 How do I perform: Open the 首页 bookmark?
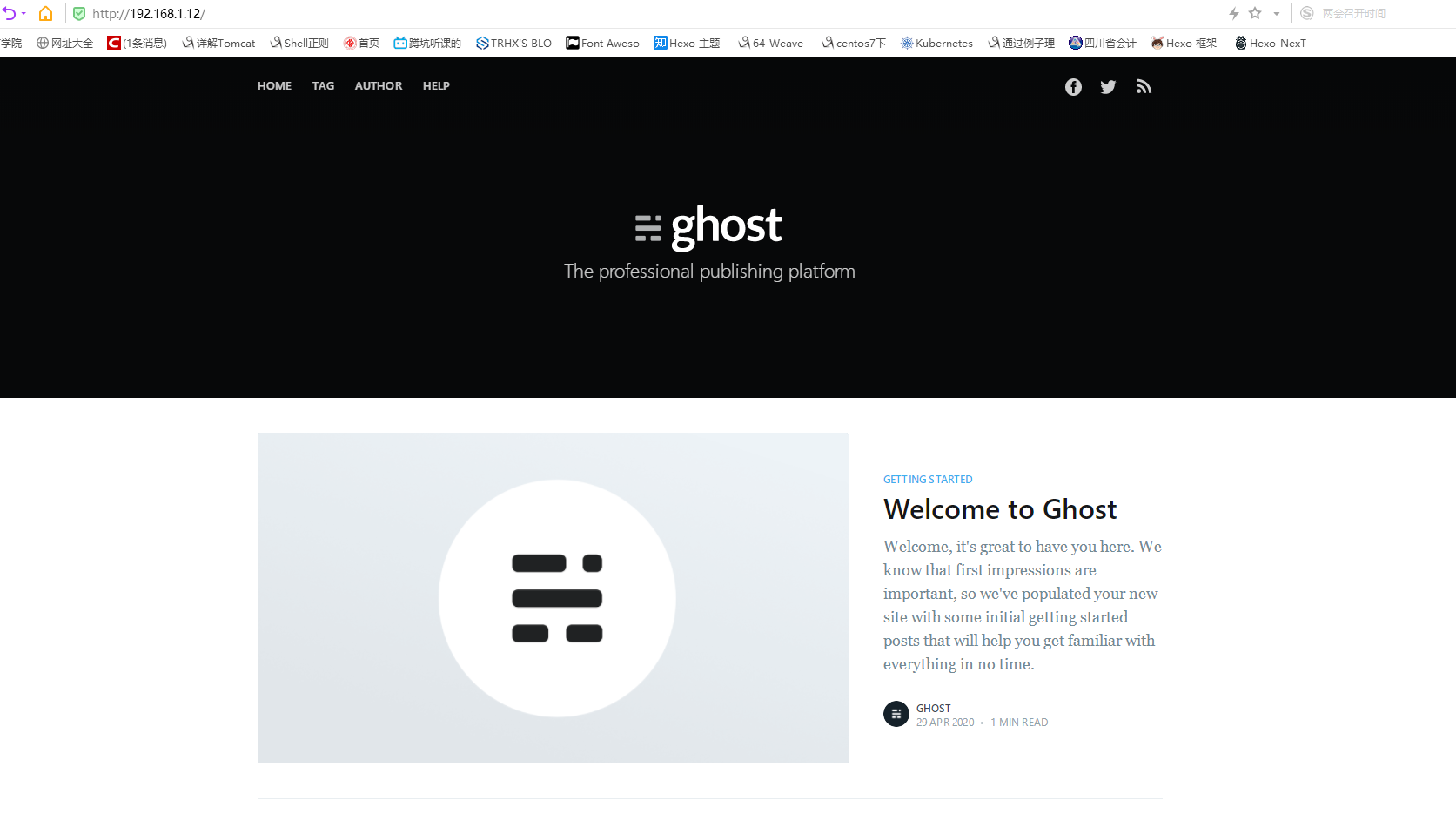[361, 43]
